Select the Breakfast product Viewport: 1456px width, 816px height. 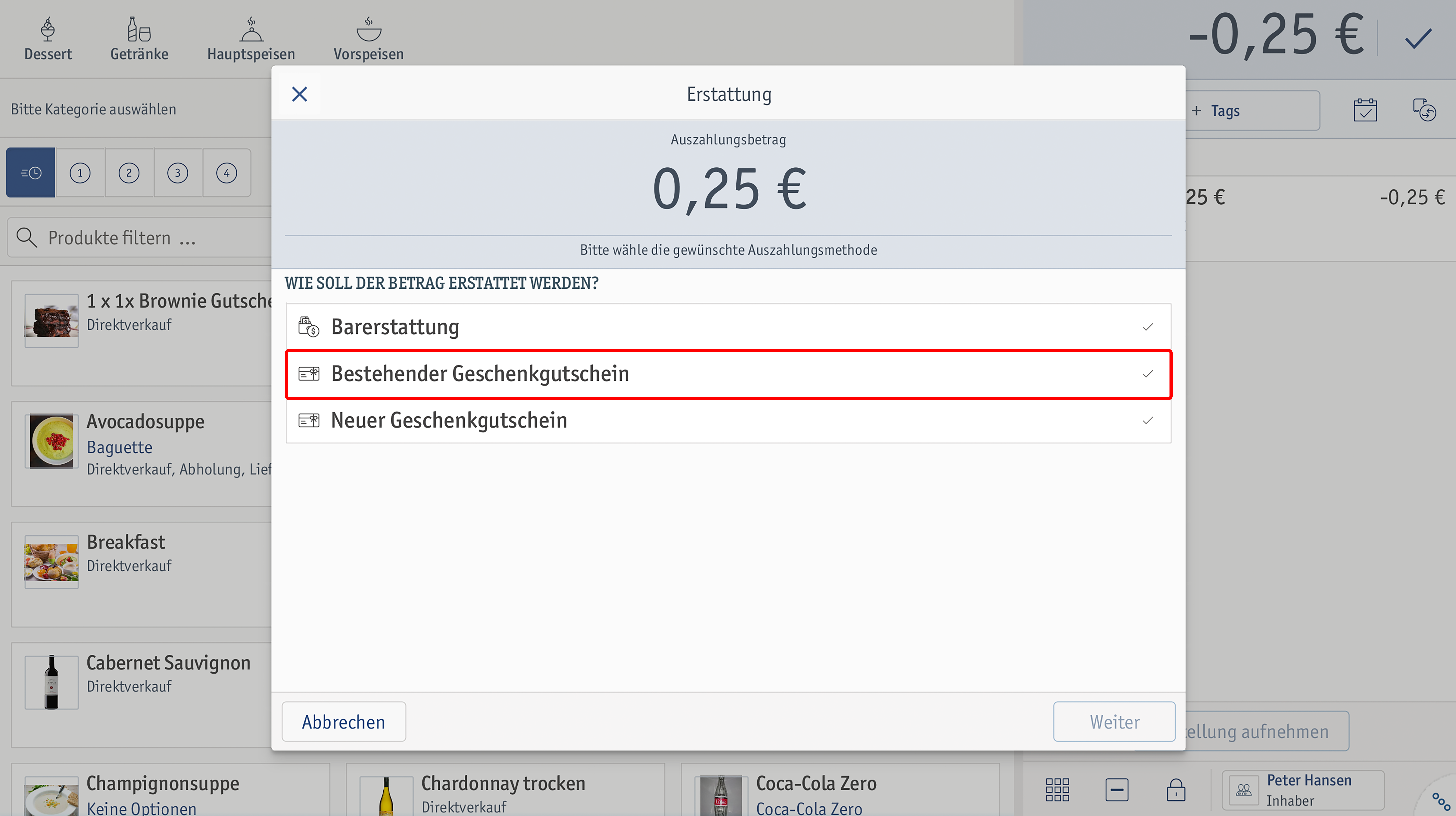coord(141,574)
